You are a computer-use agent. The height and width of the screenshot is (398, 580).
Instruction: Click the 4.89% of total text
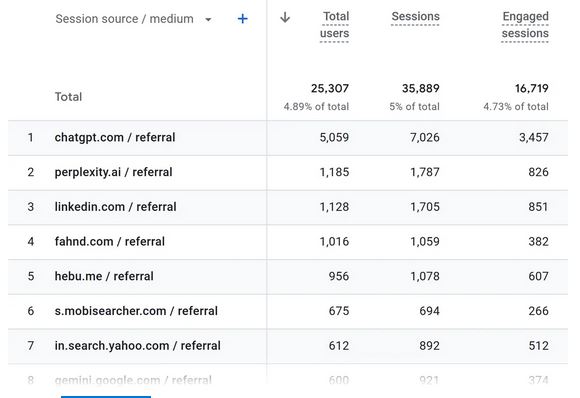[316, 107]
